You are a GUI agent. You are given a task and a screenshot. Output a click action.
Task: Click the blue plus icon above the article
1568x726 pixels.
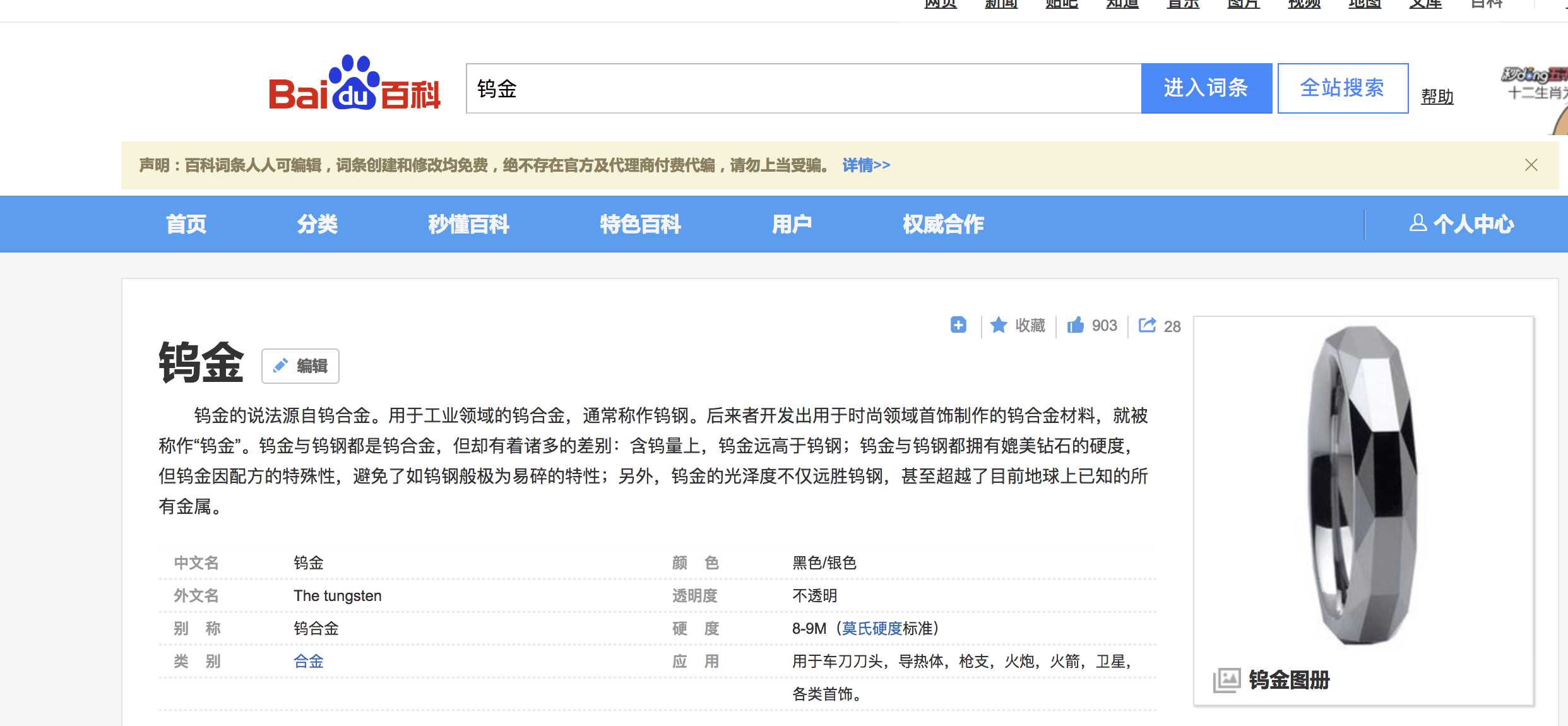958,325
